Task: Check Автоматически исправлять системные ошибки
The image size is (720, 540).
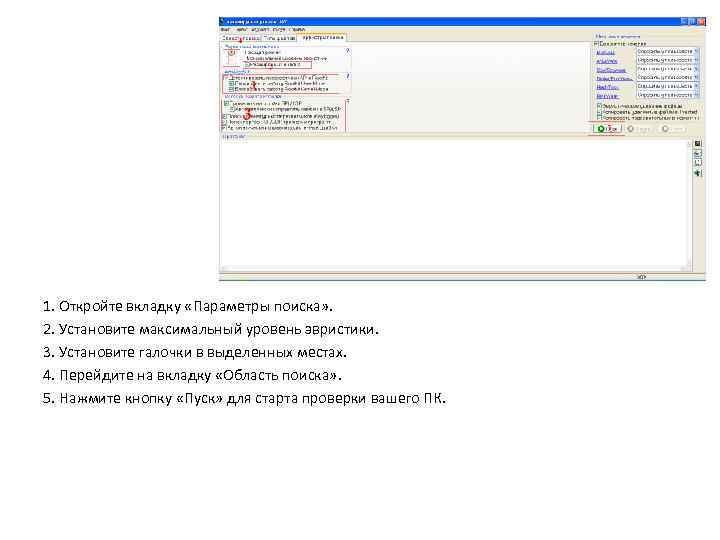Action: tap(224, 128)
